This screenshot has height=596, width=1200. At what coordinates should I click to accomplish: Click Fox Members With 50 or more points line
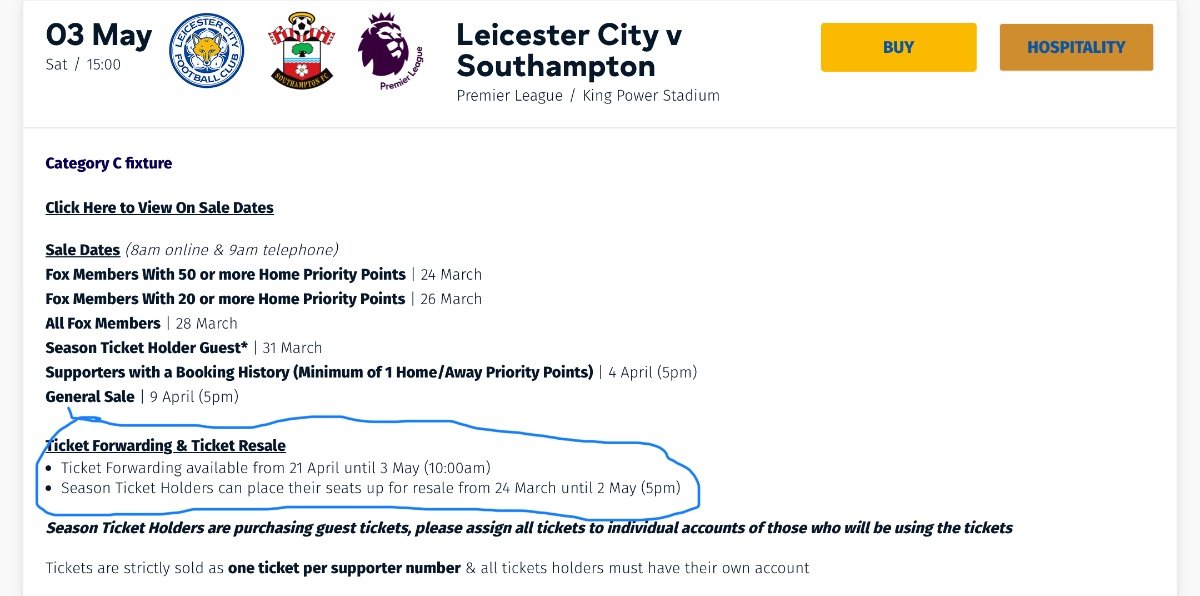point(263,274)
